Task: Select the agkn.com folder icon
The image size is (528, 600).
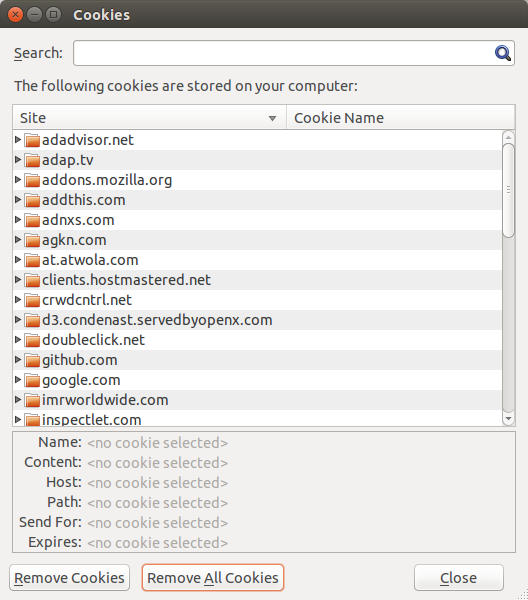Action: click(32, 240)
